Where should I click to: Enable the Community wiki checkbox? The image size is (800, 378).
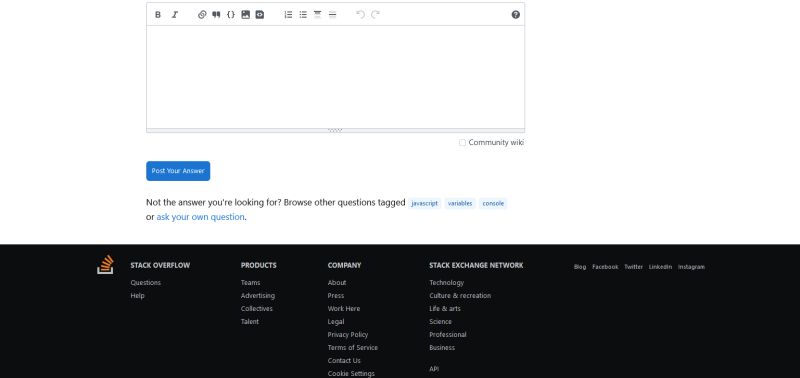(x=462, y=143)
